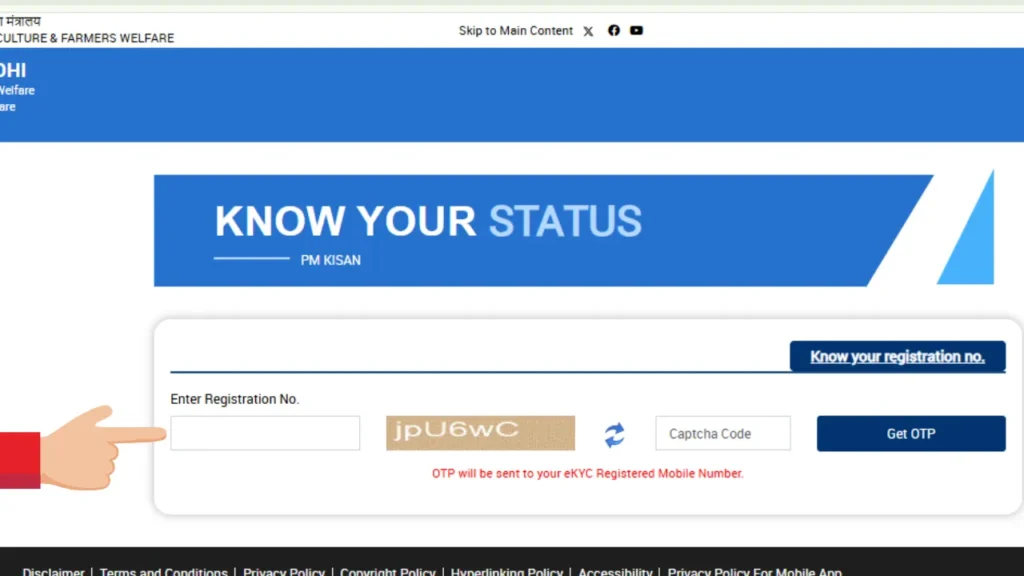Click the Captcha Code input box
The image size is (1024, 576).
coord(723,433)
